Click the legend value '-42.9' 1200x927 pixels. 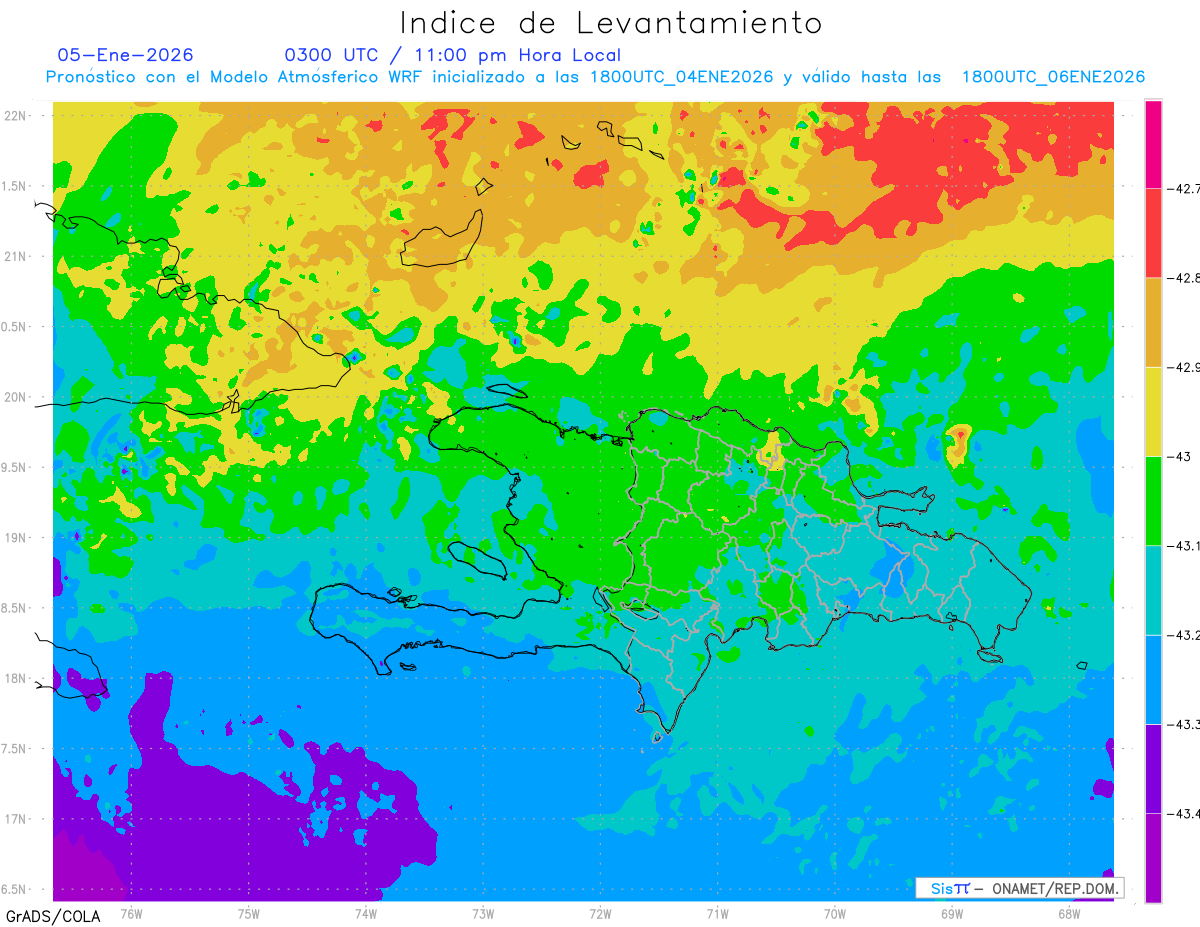click(x=1183, y=367)
